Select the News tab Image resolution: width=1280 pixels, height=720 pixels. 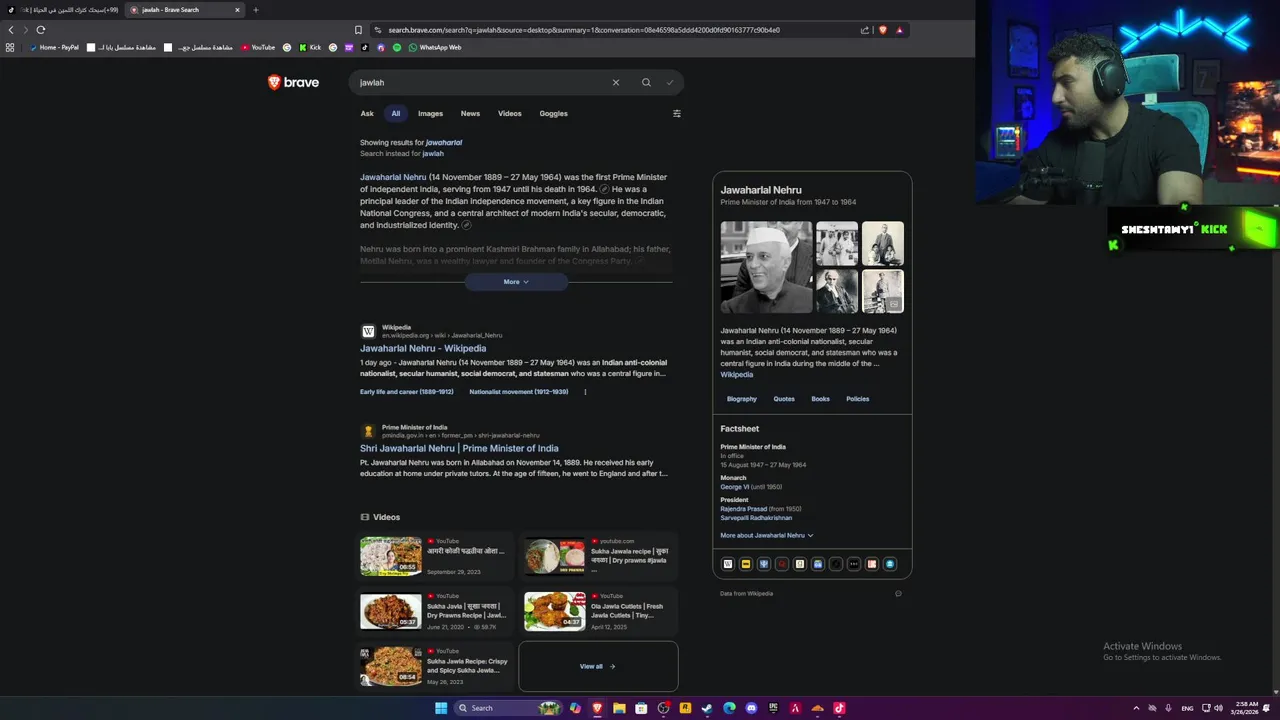(470, 114)
